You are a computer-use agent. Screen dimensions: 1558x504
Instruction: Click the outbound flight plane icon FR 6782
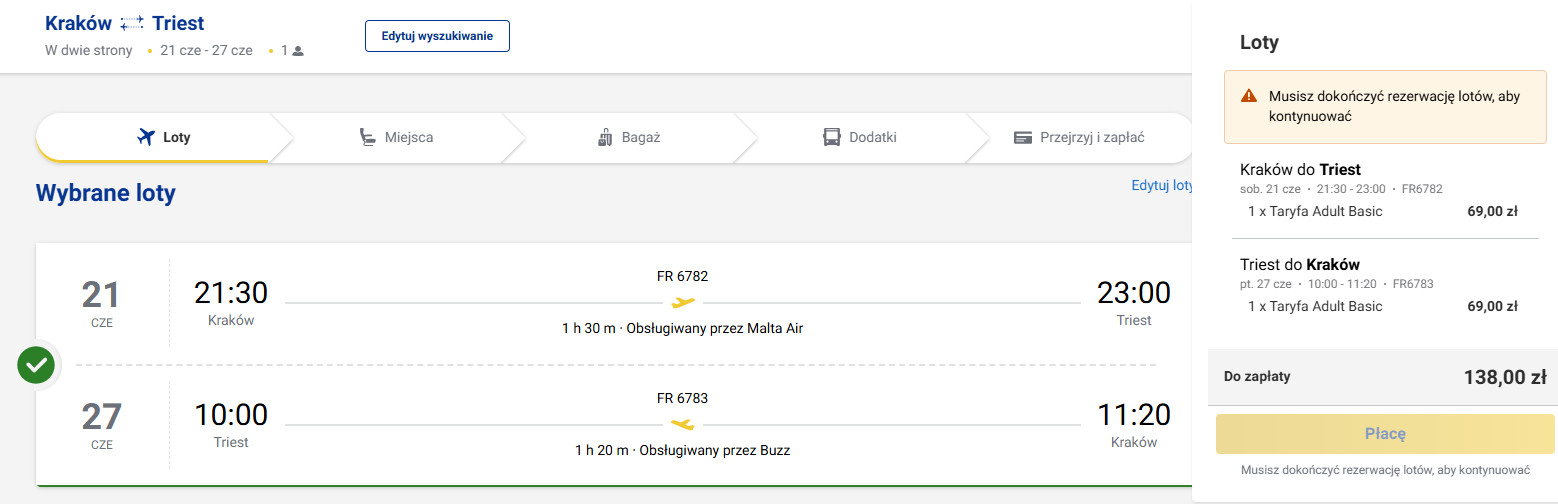(x=683, y=302)
